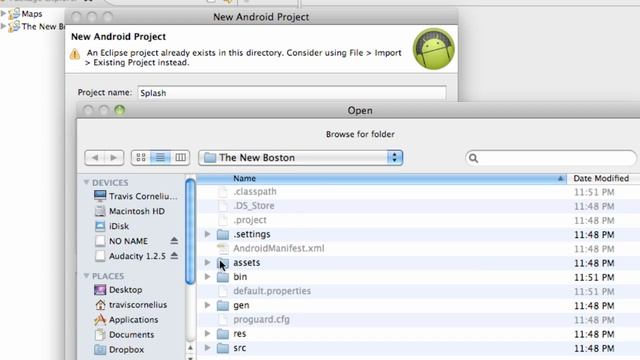Image resolution: width=640 pixels, height=360 pixels.
Task: Open Documents in sidebar
Action: point(124,335)
